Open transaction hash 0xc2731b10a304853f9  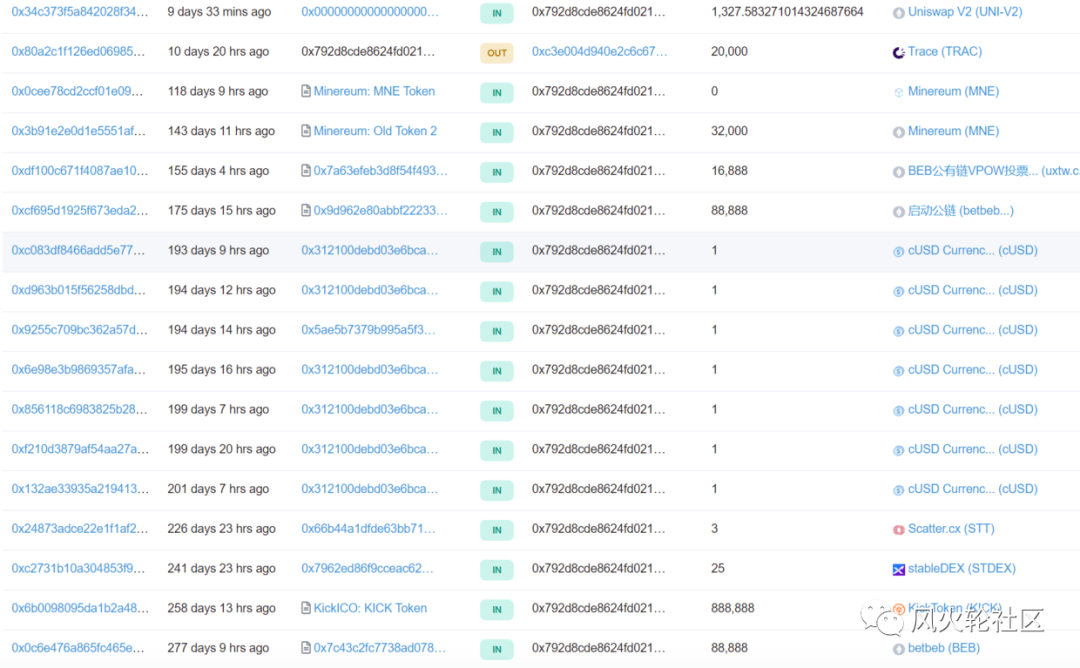click(78, 568)
